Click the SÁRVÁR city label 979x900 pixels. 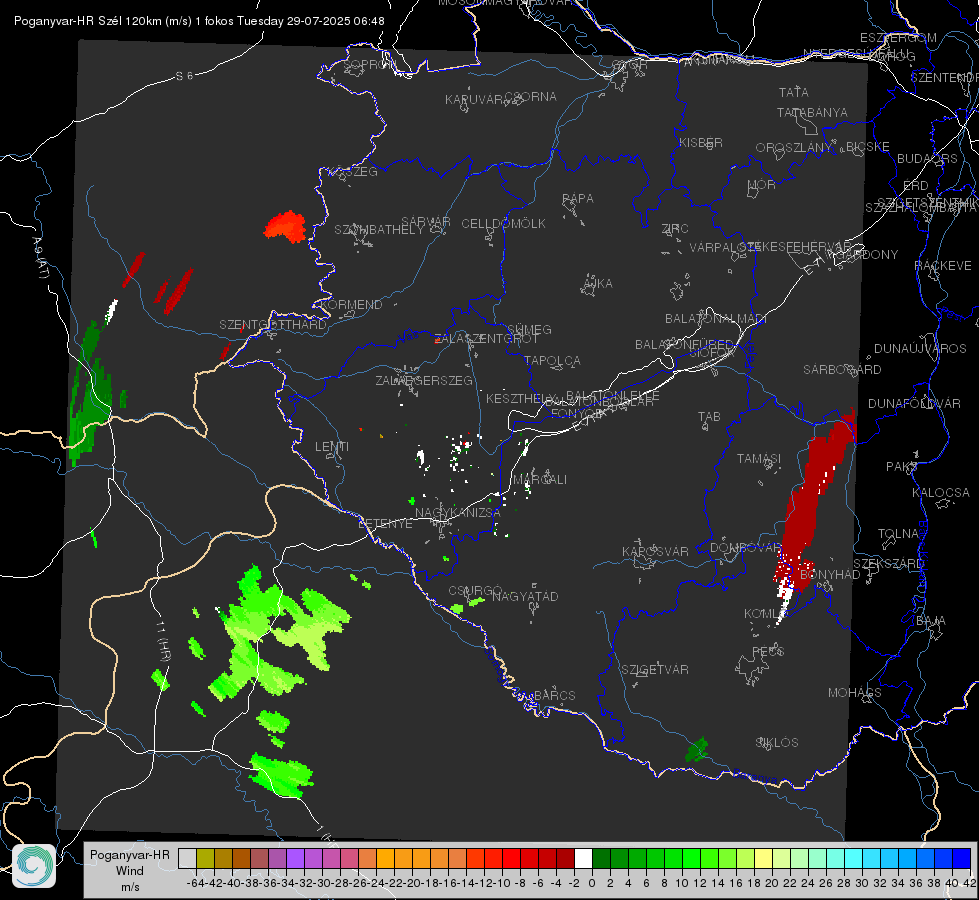[426, 222]
